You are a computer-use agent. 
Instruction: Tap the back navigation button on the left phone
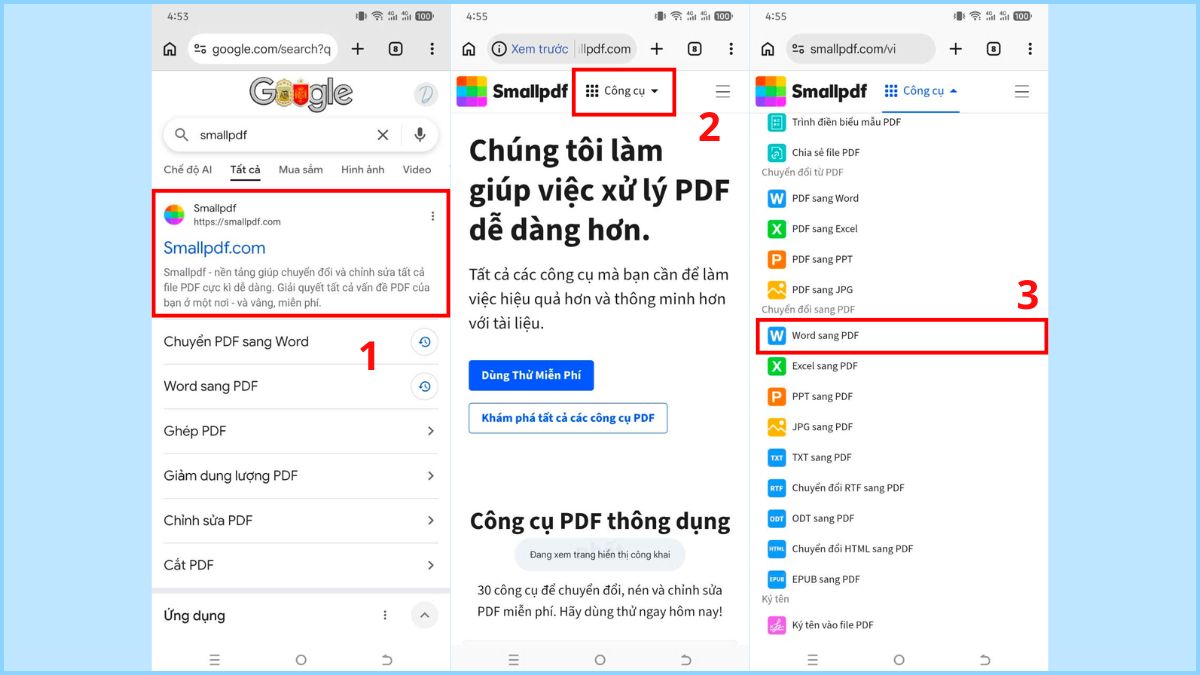387,660
